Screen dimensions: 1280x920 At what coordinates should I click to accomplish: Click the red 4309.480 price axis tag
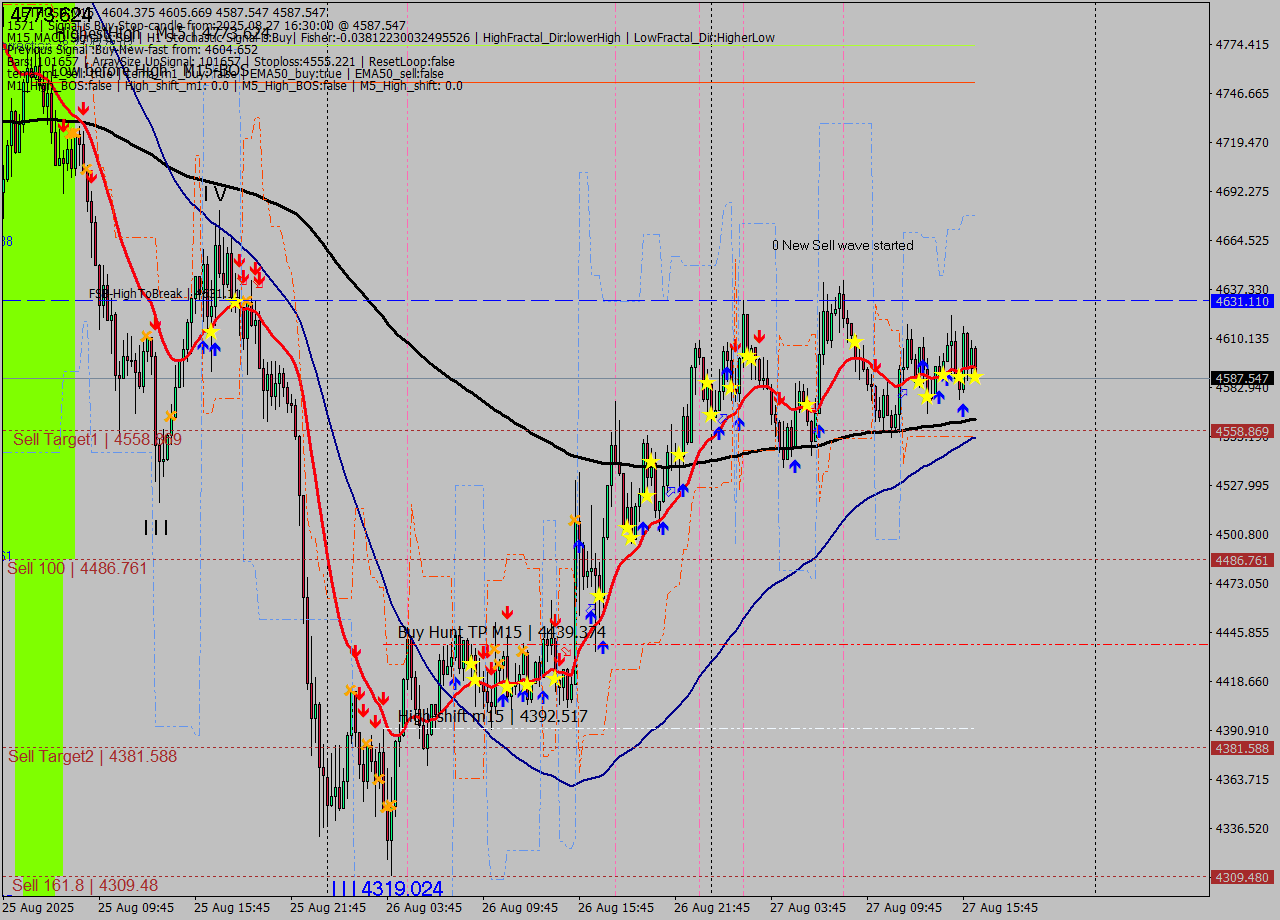[1241, 877]
